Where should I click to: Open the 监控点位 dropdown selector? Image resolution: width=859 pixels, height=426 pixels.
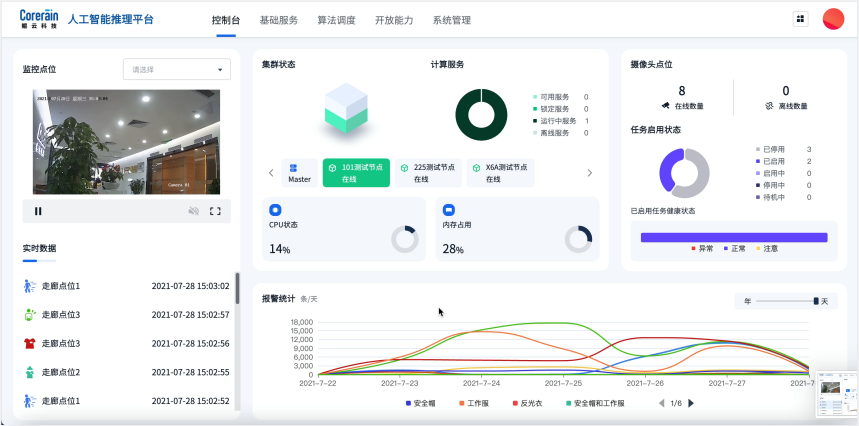coord(176,69)
